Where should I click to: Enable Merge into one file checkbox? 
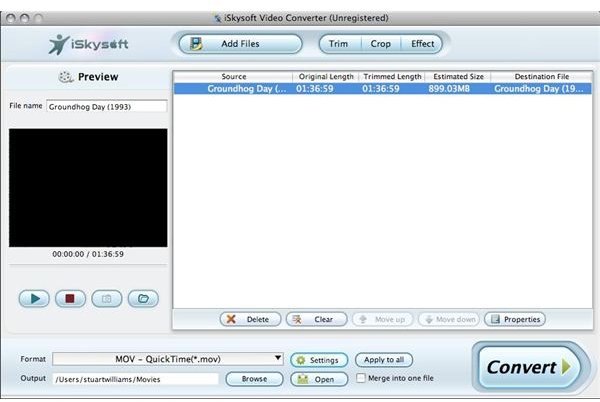coord(360,378)
